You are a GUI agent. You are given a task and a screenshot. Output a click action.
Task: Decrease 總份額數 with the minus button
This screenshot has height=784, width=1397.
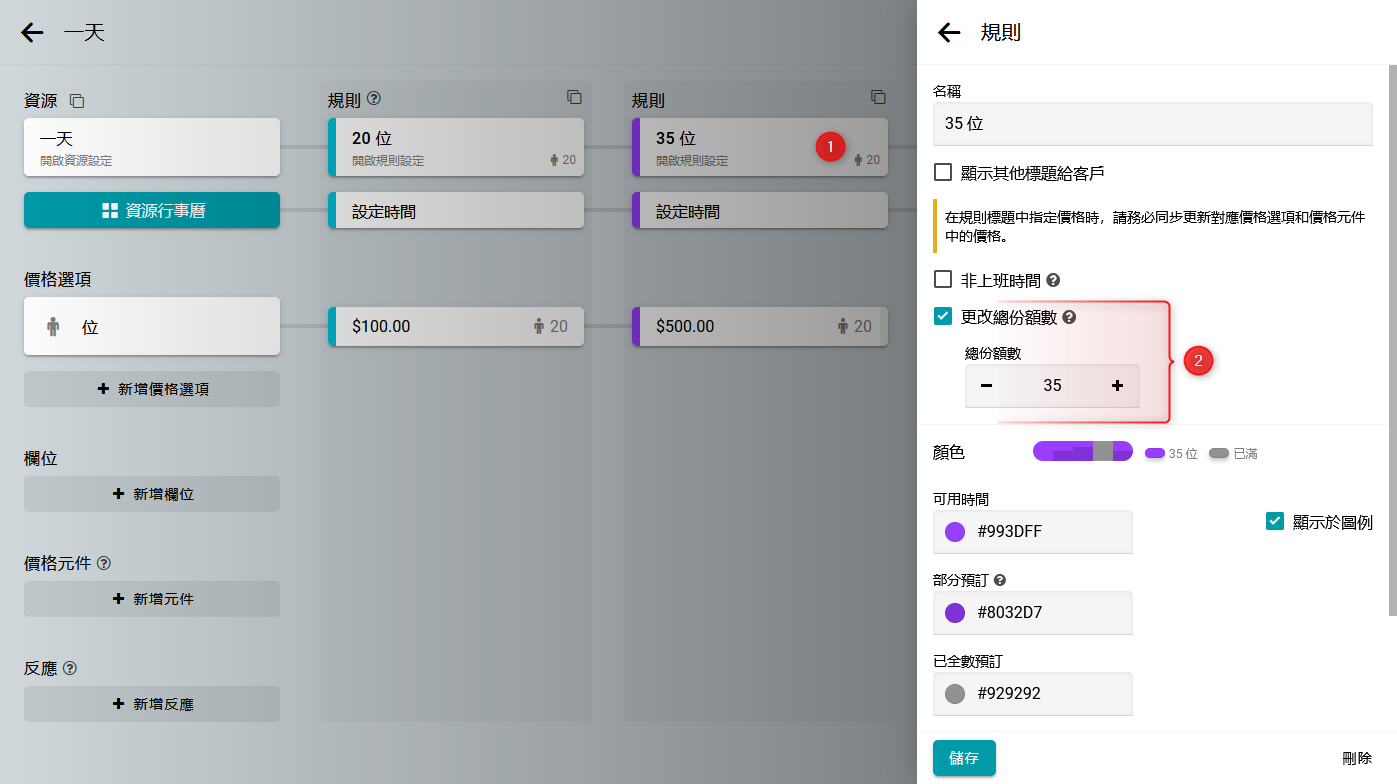pos(987,386)
